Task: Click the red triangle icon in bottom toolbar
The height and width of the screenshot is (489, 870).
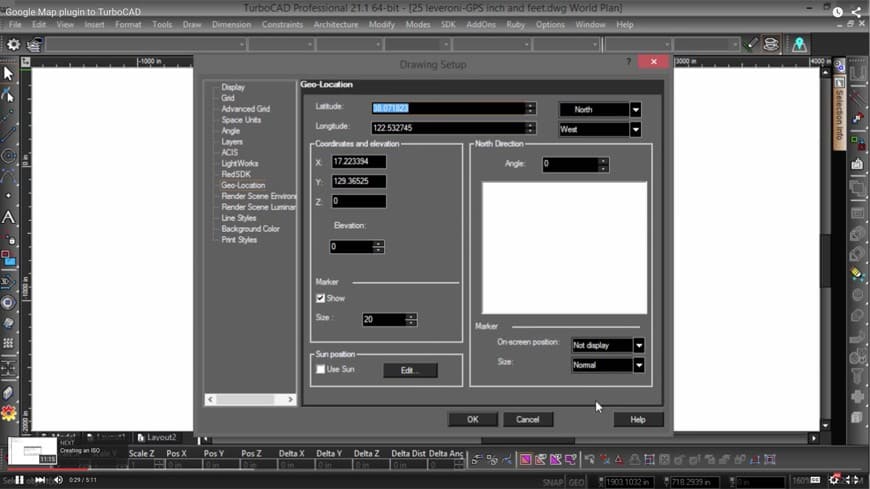Action: pyautogui.click(x=619, y=459)
